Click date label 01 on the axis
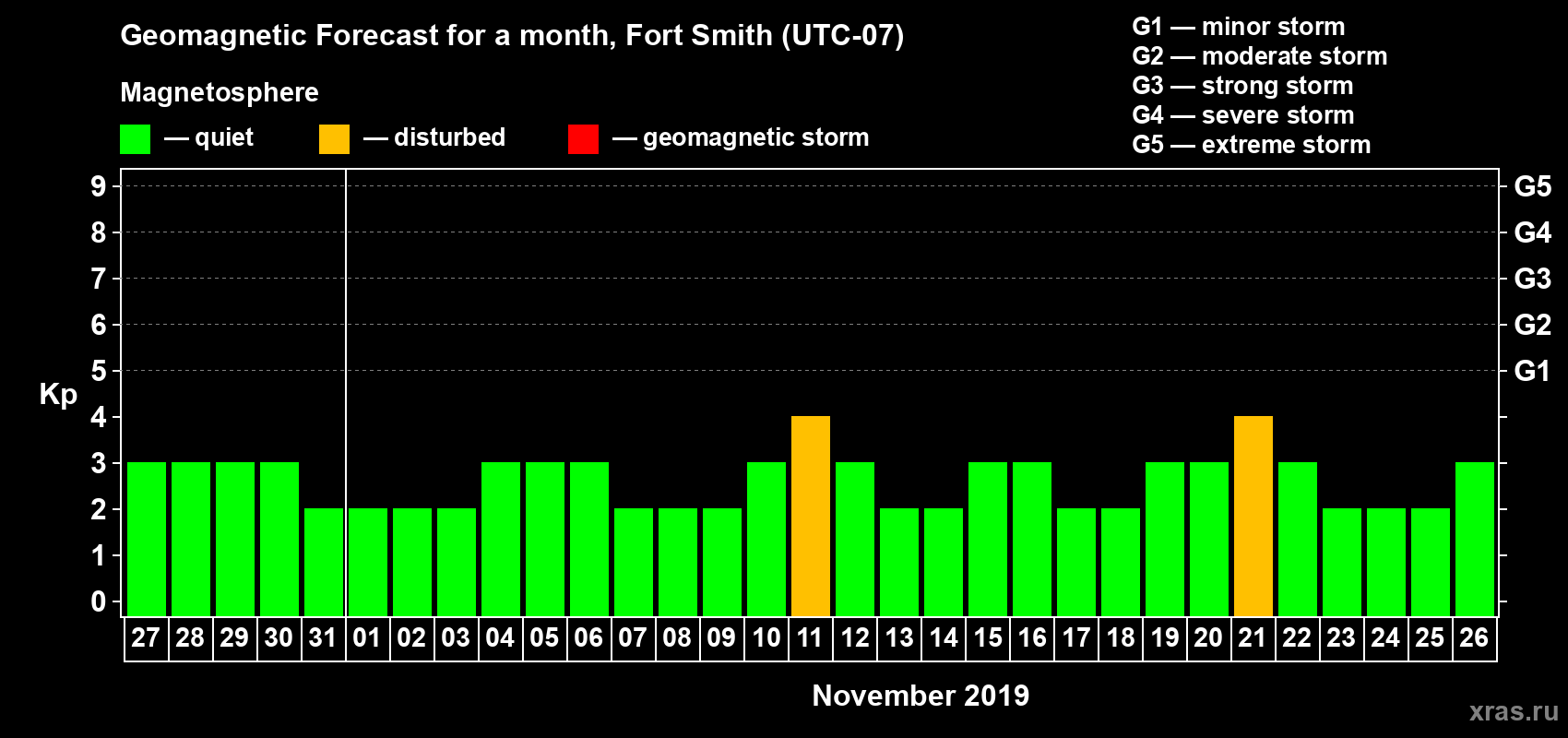 367,637
